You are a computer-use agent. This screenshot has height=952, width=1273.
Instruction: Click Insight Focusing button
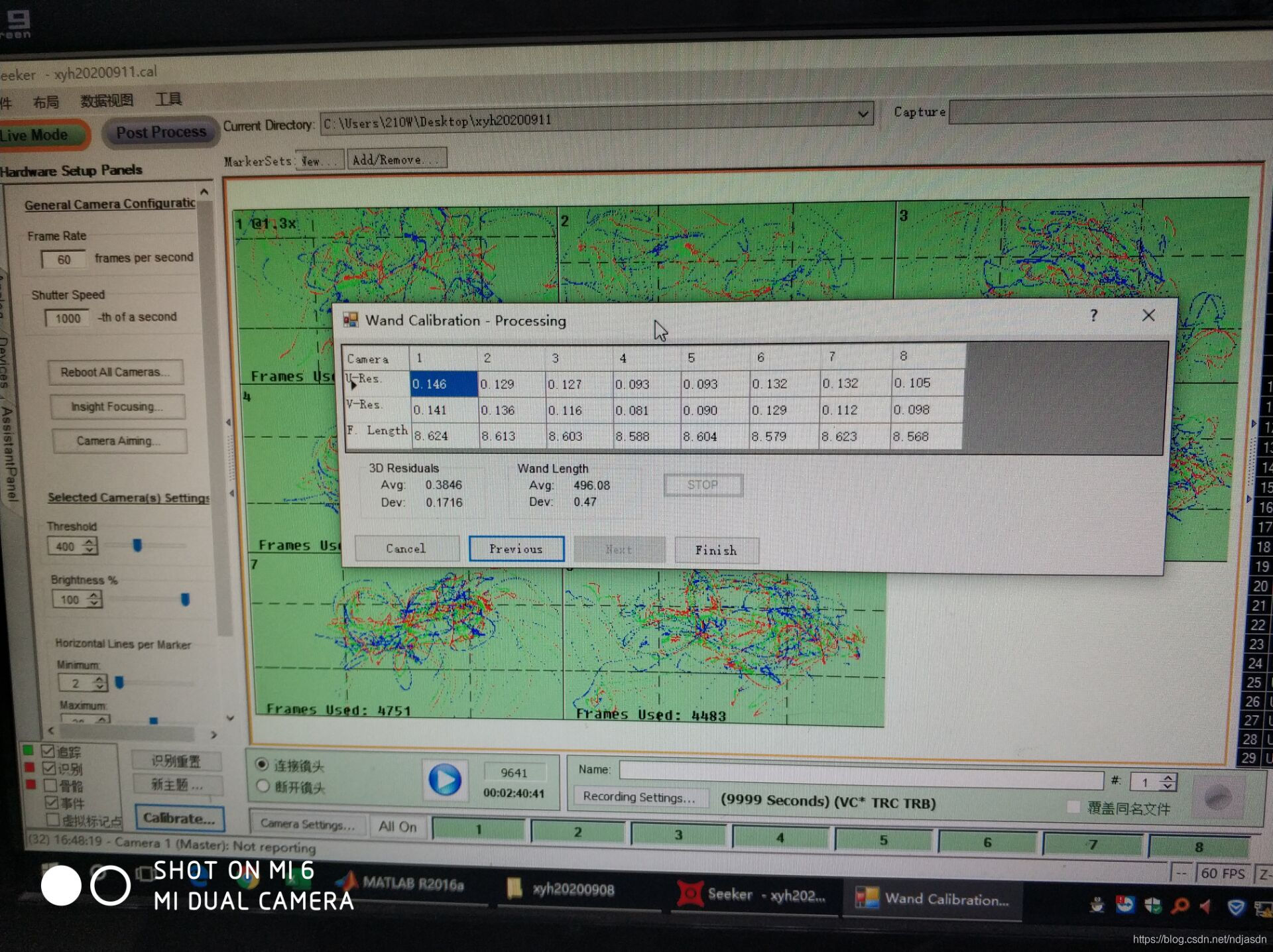[117, 406]
